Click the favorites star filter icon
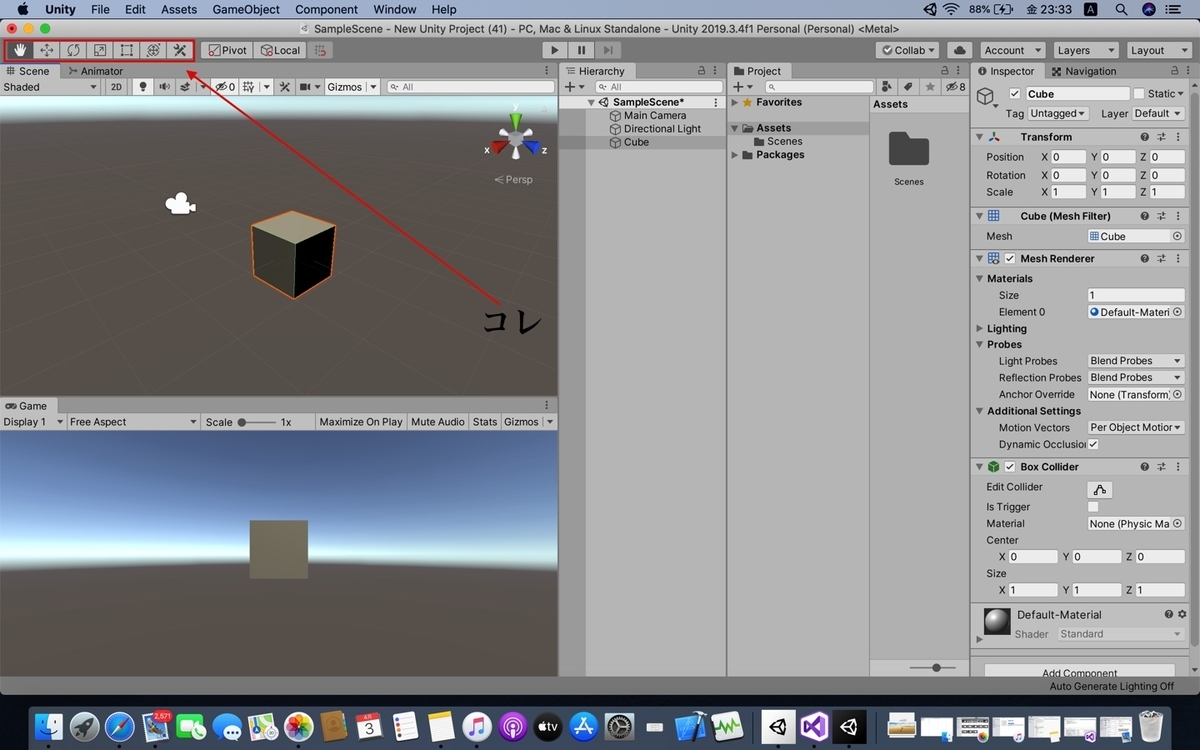Viewport: 1200px width, 750px height. coord(930,87)
